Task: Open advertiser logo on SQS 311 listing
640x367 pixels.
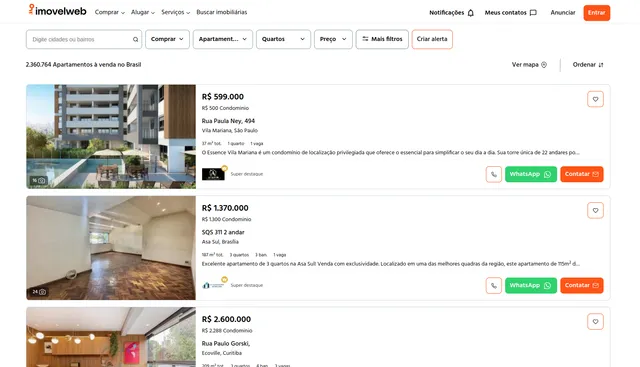Action: pyautogui.click(x=213, y=285)
